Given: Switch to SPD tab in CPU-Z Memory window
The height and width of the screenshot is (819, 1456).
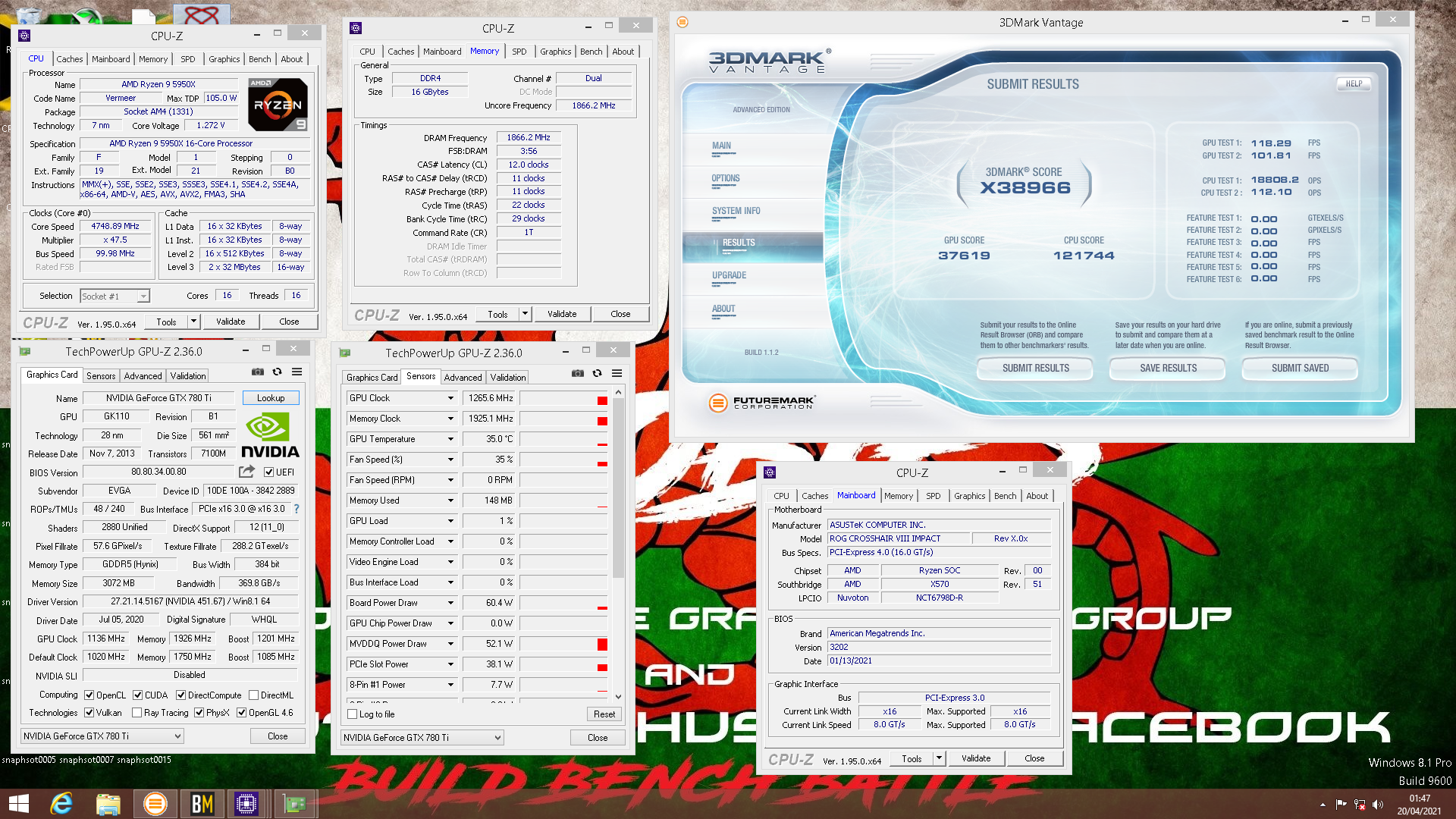Looking at the screenshot, I should 519,52.
